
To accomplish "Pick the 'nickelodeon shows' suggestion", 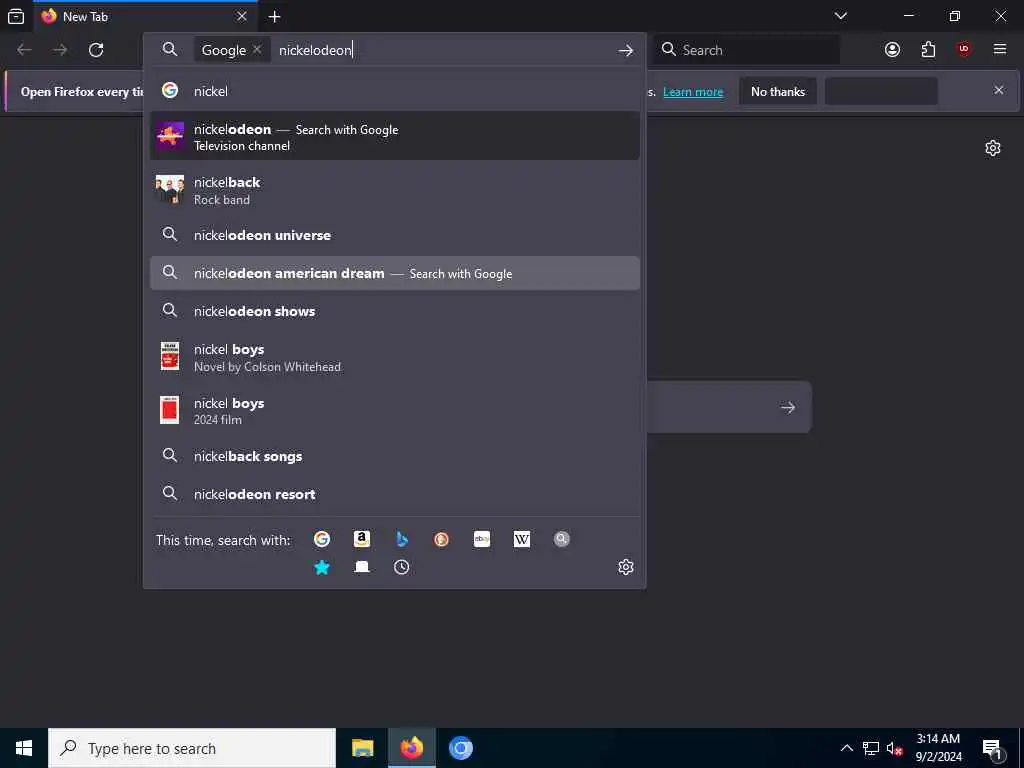I will 394,311.
